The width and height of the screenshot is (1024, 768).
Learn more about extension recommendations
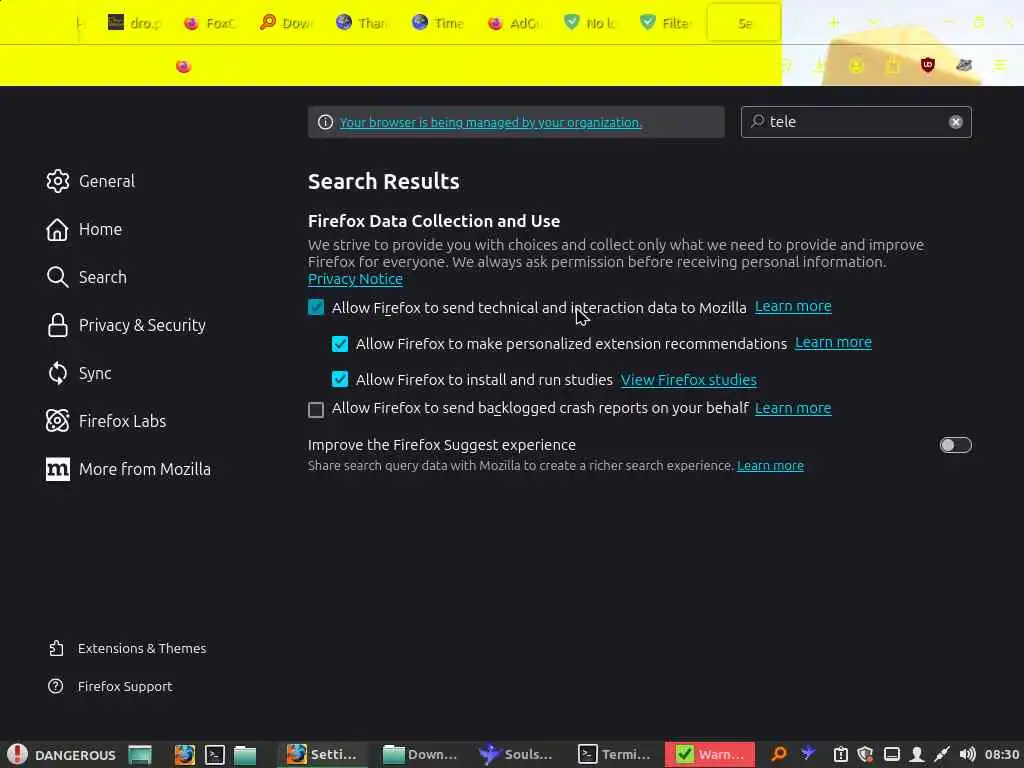pyautogui.click(x=833, y=342)
